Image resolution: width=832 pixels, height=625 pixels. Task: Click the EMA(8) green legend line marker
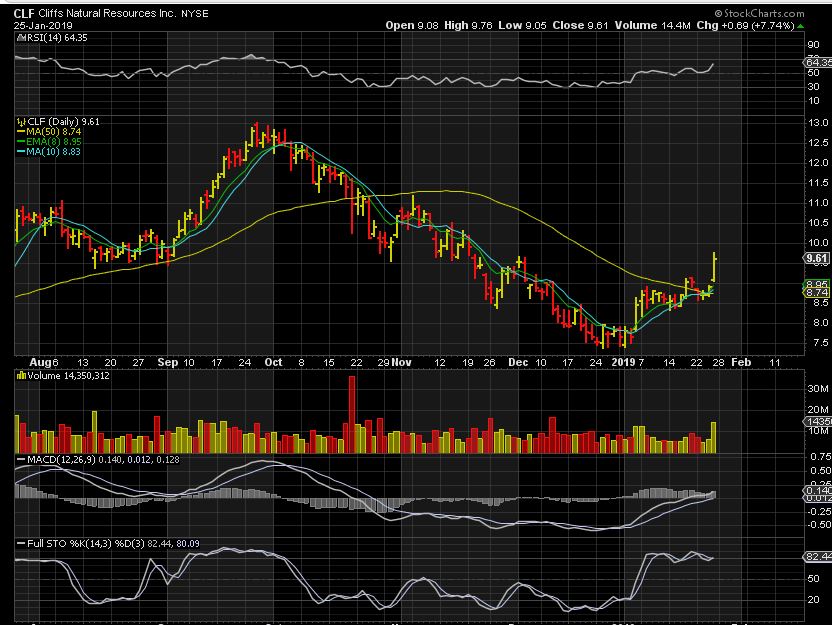click(20, 141)
